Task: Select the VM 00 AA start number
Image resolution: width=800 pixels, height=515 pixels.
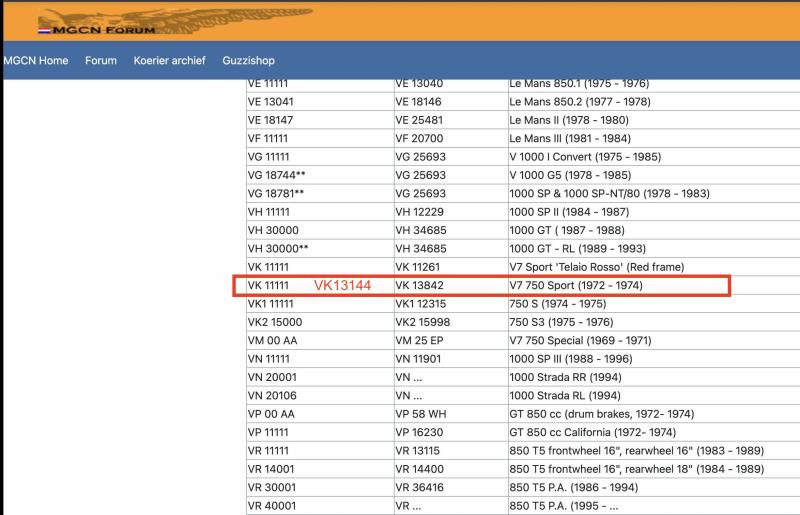Action: pyautogui.click(x=273, y=341)
